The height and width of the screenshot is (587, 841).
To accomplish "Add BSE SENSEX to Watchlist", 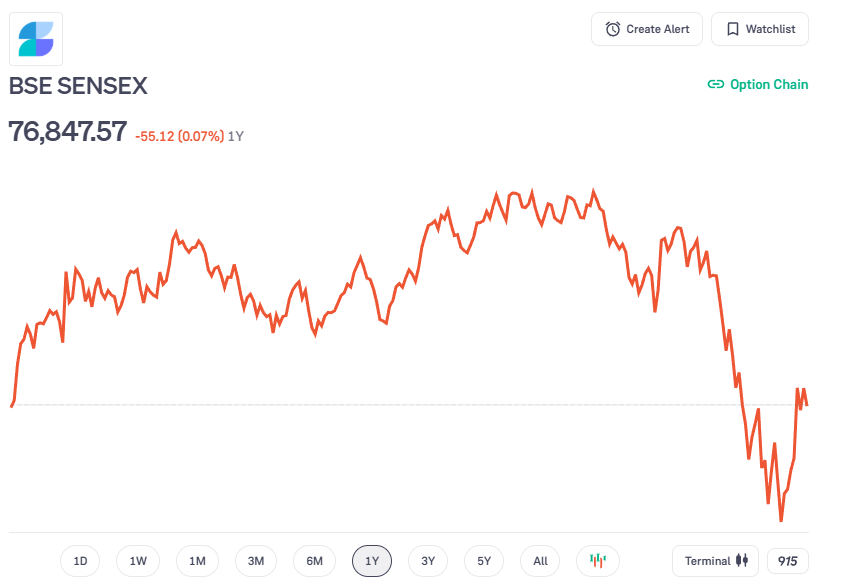I will [759, 29].
